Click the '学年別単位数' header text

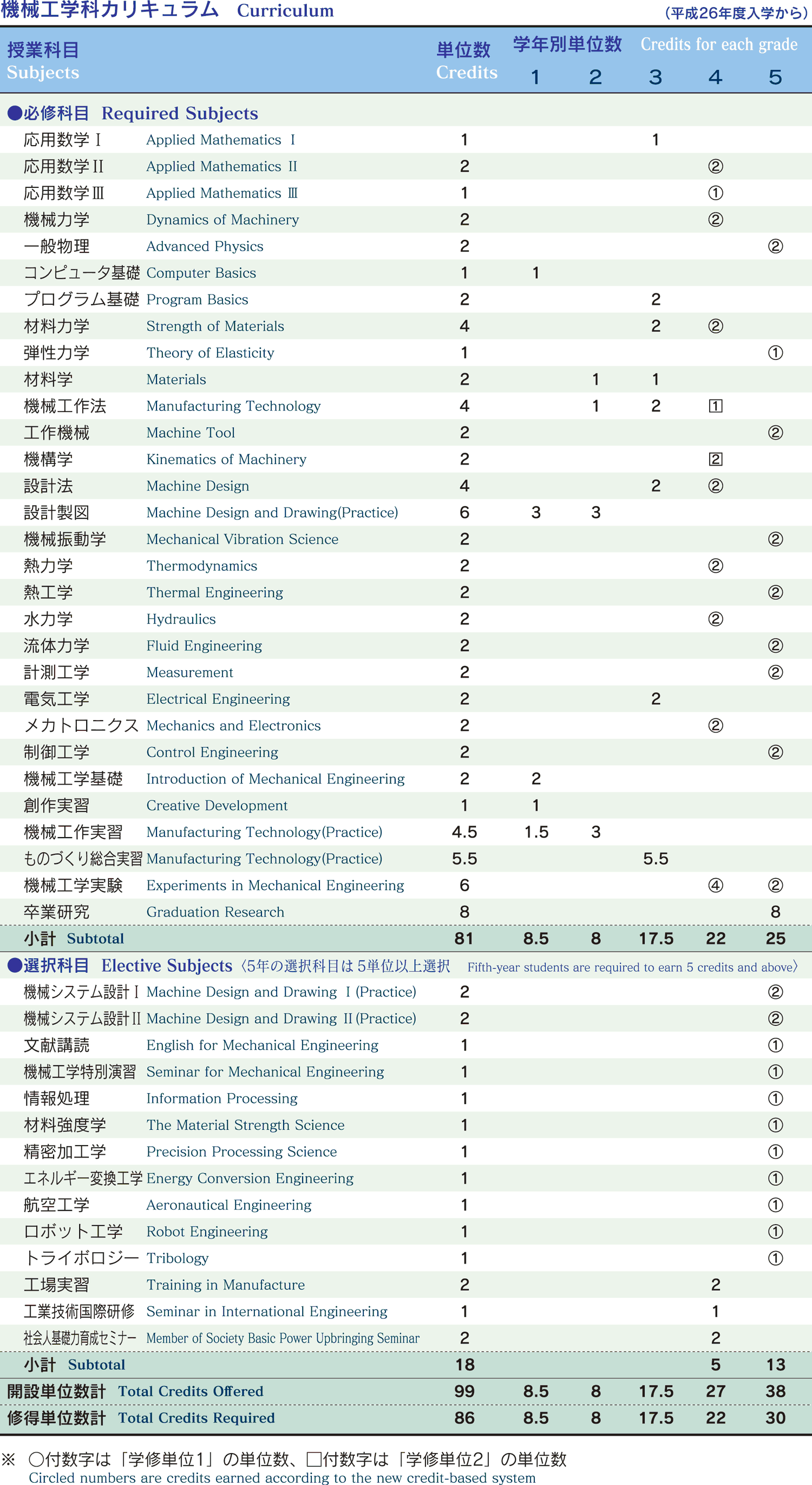click(x=568, y=44)
